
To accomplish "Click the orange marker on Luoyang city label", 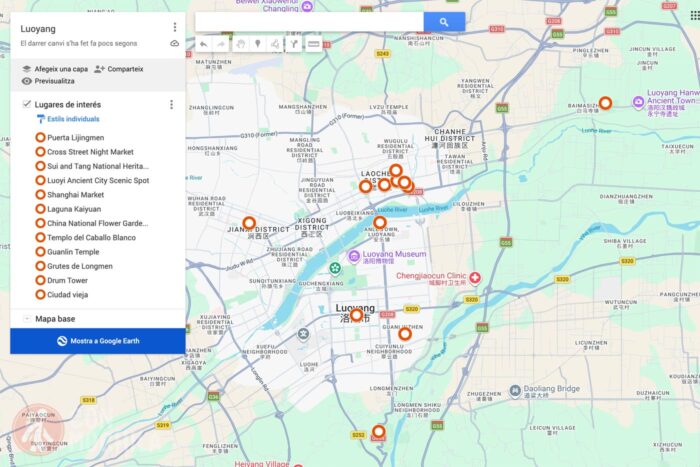I will (x=356, y=315).
